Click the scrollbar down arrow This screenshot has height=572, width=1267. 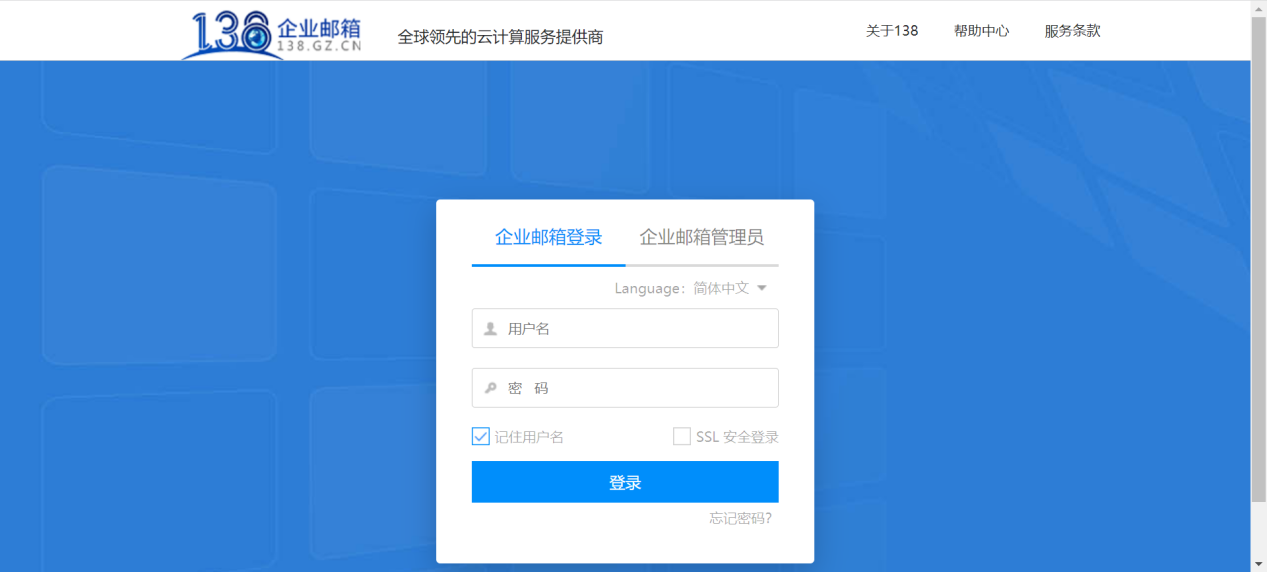tap(1259, 563)
